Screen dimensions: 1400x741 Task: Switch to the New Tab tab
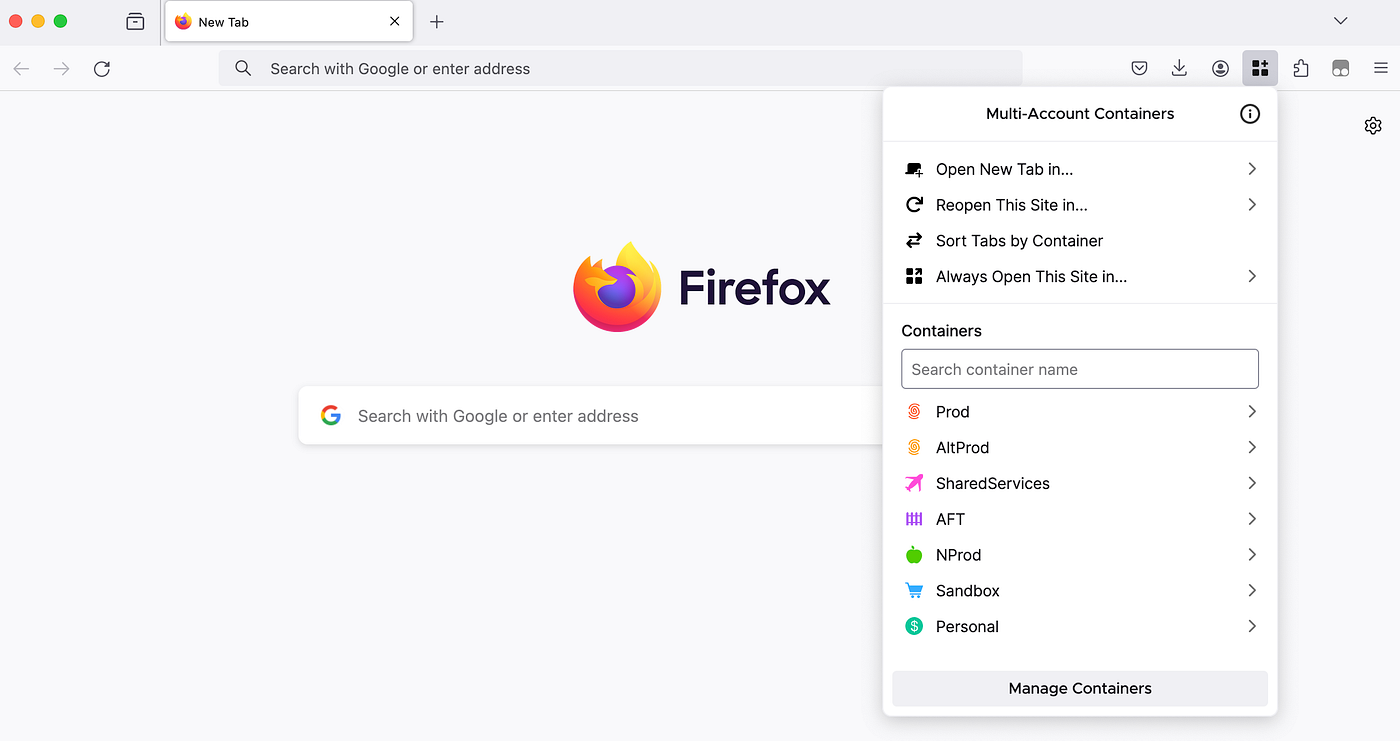click(x=289, y=21)
